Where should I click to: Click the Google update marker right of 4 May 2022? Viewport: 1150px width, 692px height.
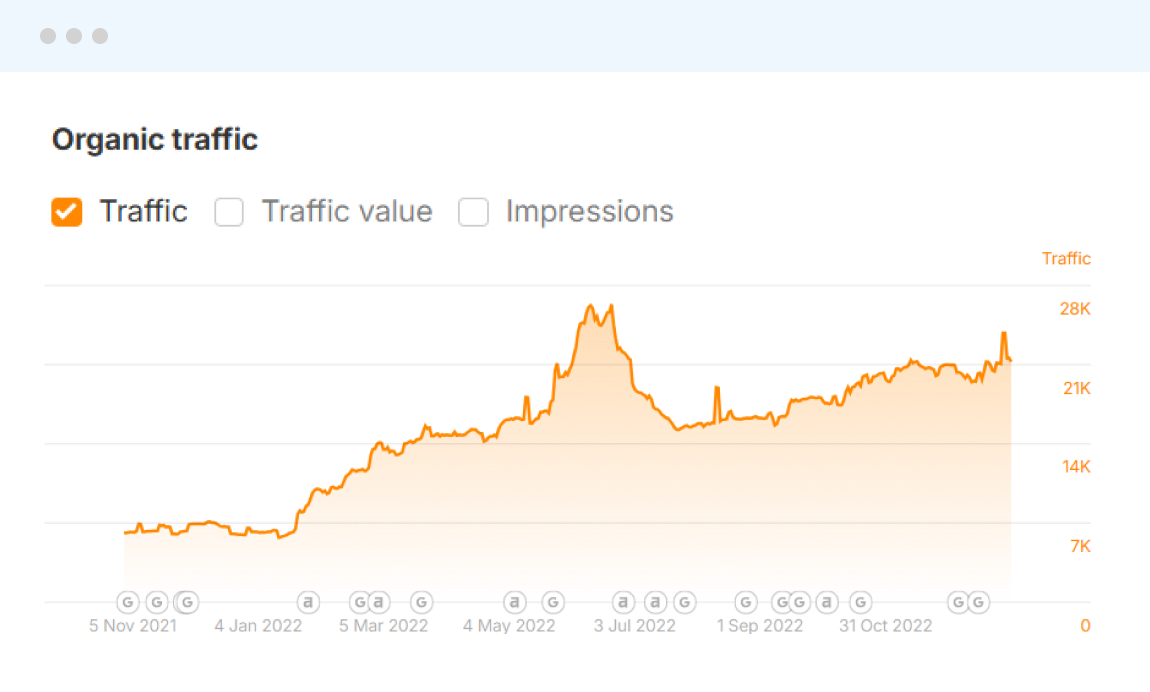point(552,602)
